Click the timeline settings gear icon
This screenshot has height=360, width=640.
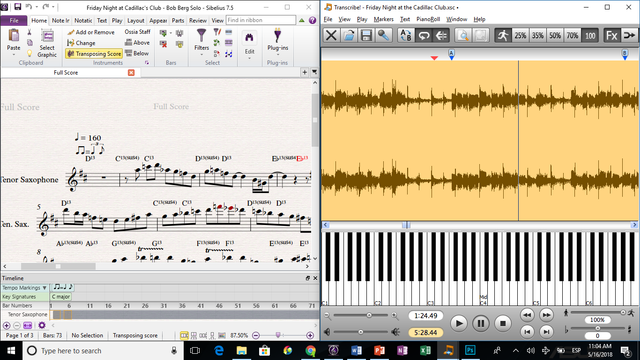[42, 325]
